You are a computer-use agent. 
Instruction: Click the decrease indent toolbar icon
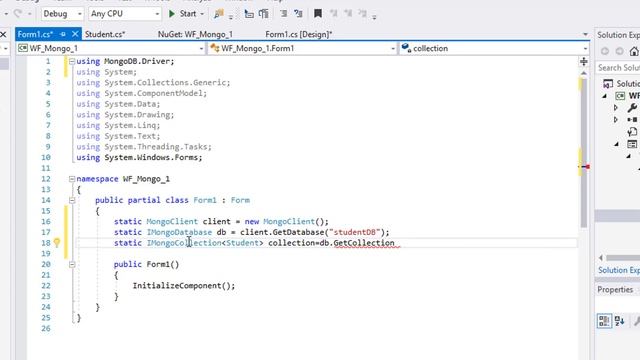249,14
